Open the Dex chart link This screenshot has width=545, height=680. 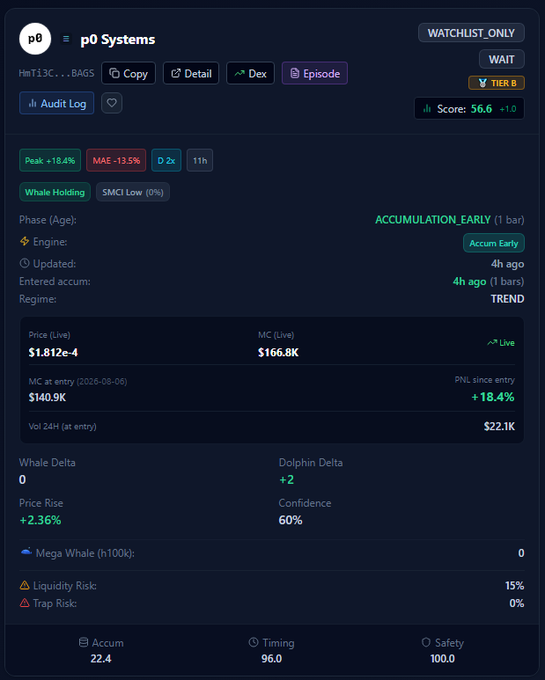[x=250, y=73]
